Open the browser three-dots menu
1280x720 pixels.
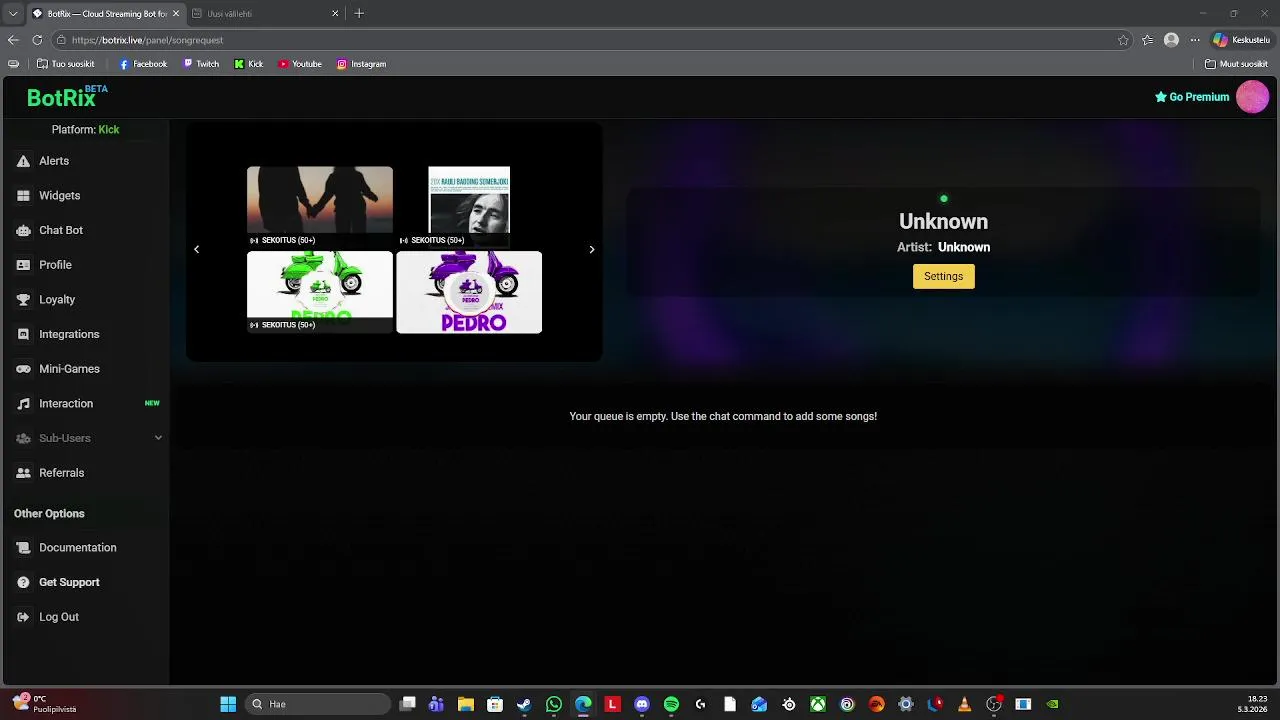point(1195,40)
